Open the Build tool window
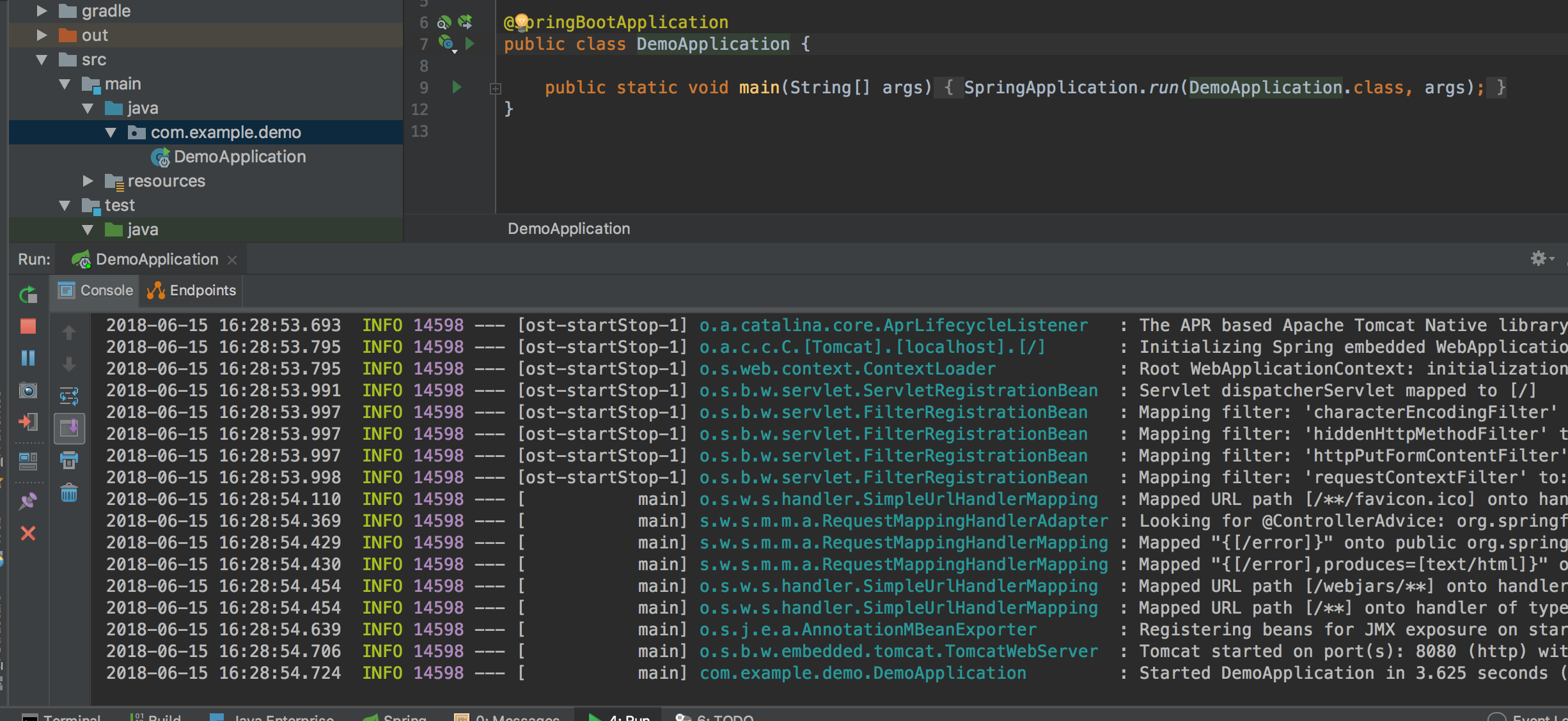The width and height of the screenshot is (1568, 721). coord(155,717)
